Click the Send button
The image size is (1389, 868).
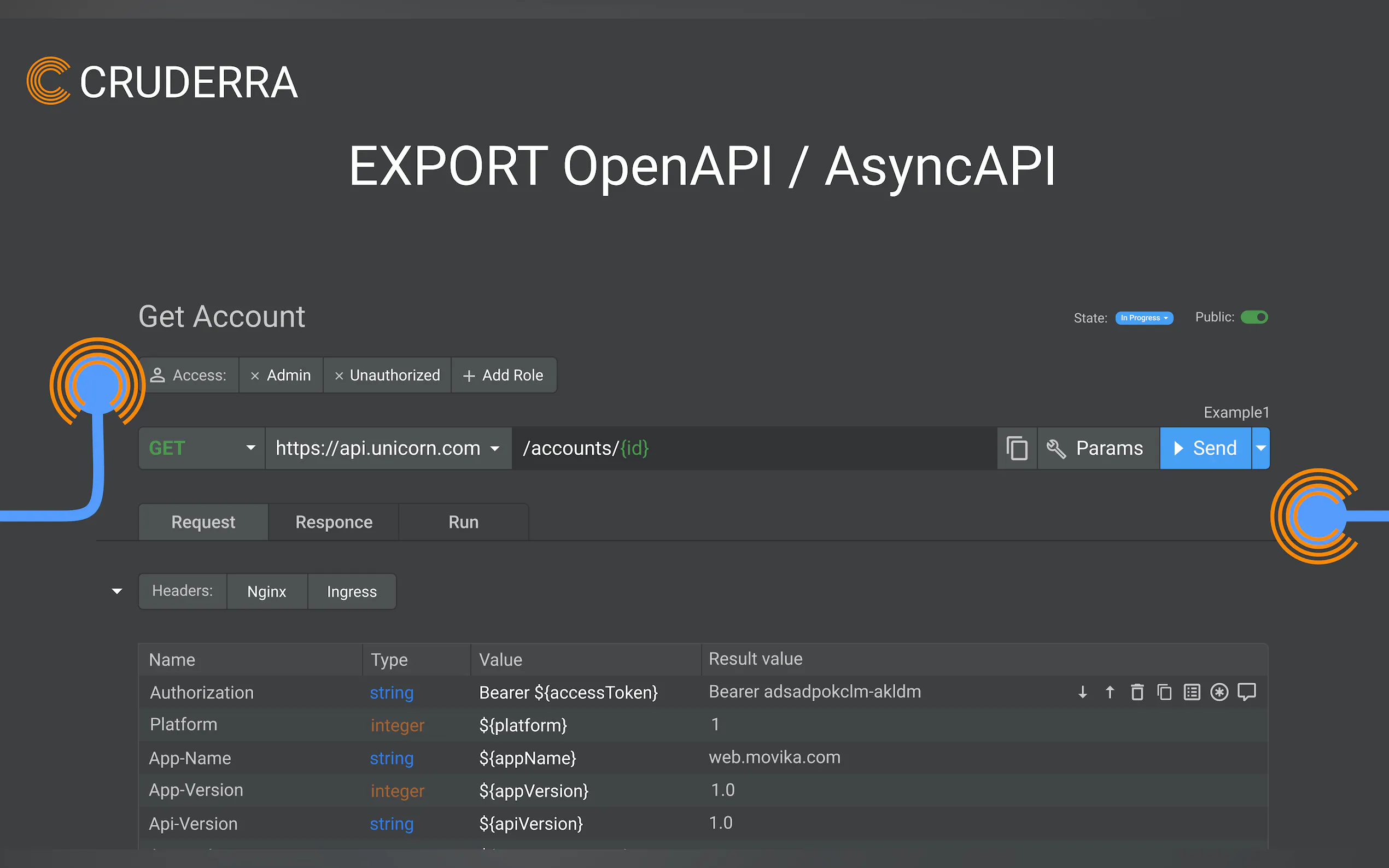pyautogui.click(x=1205, y=448)
